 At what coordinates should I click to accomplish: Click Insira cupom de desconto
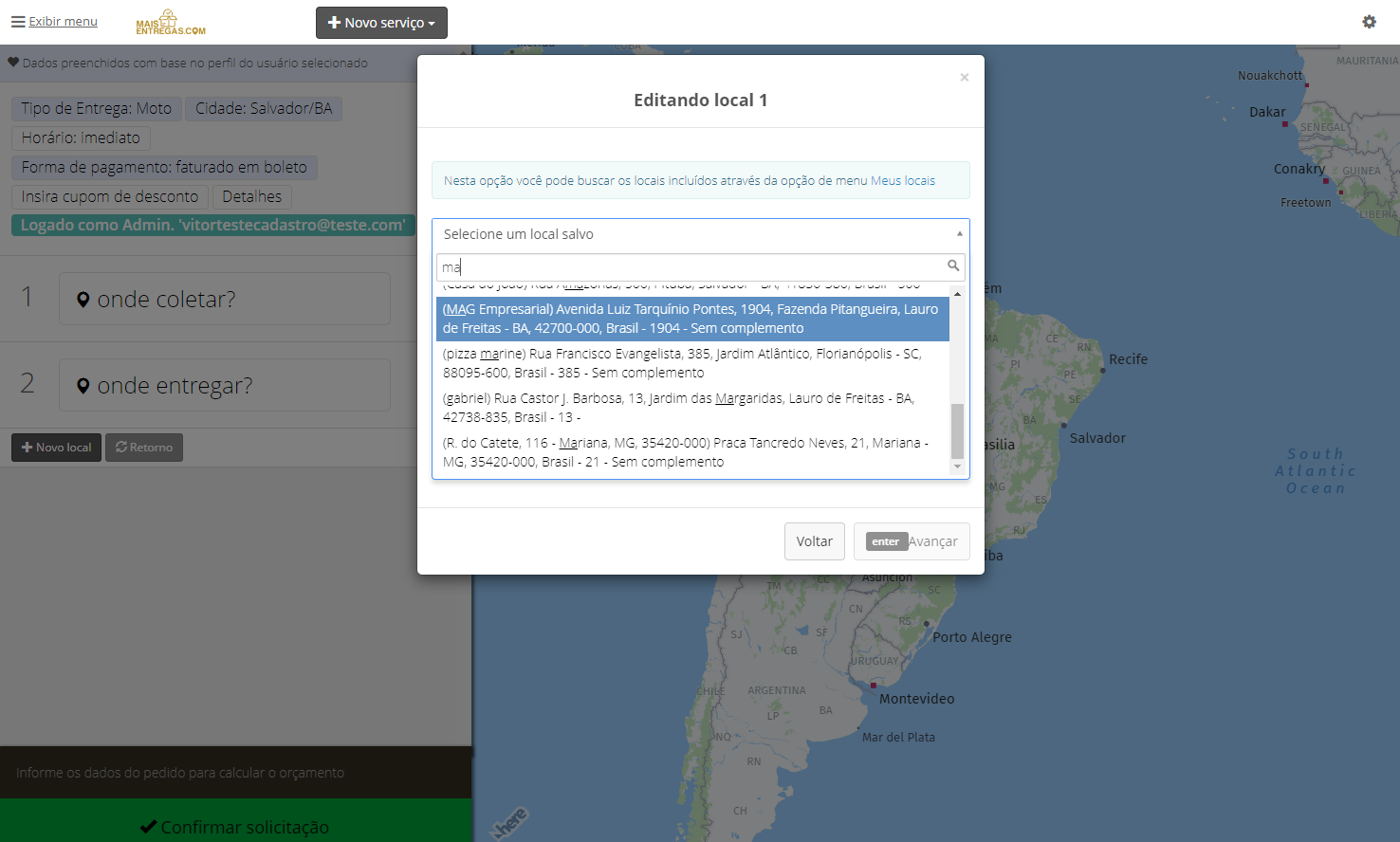tap(110, 197)
